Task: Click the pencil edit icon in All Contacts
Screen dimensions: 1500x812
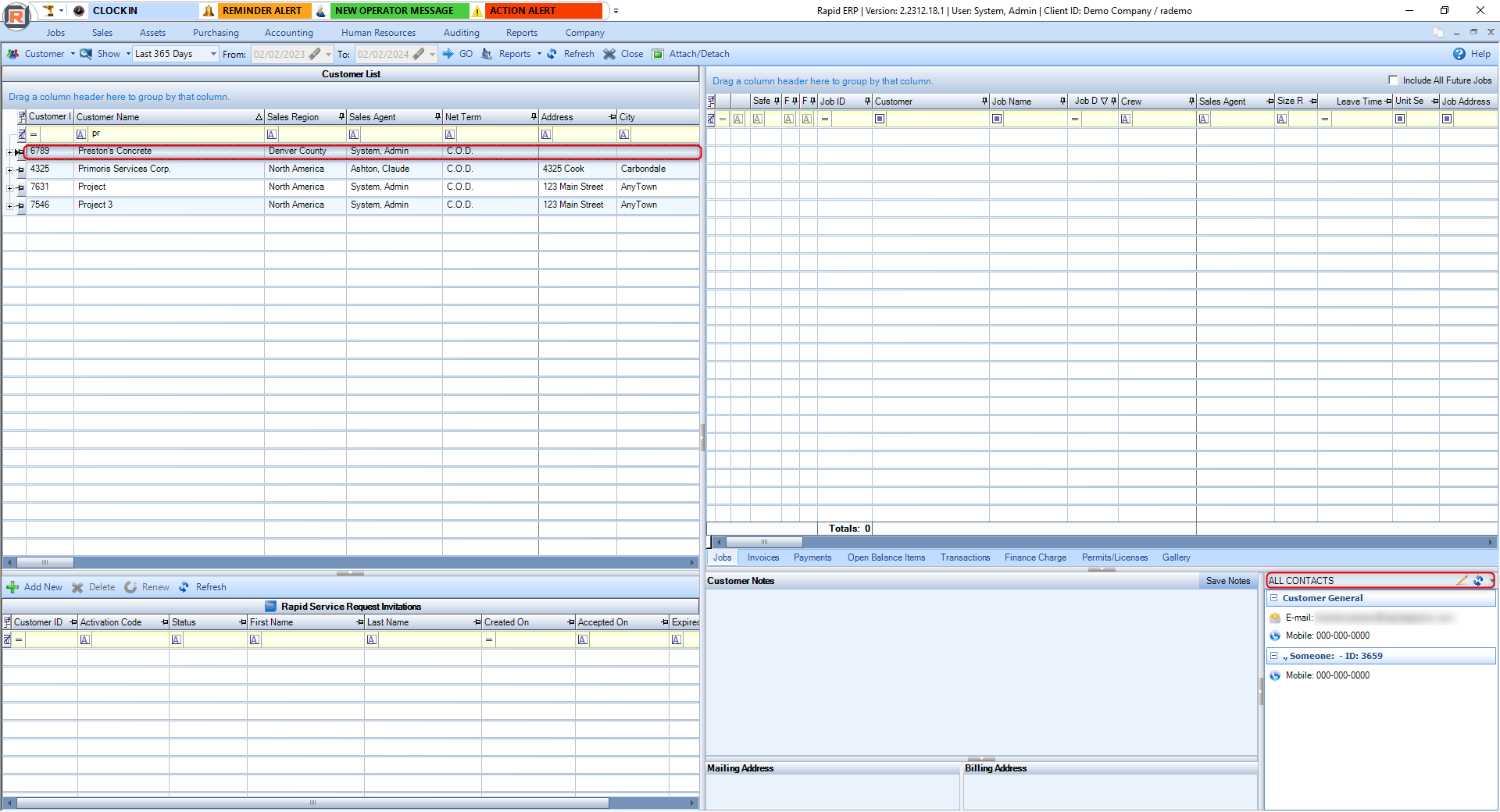Action: point(1462,580)
